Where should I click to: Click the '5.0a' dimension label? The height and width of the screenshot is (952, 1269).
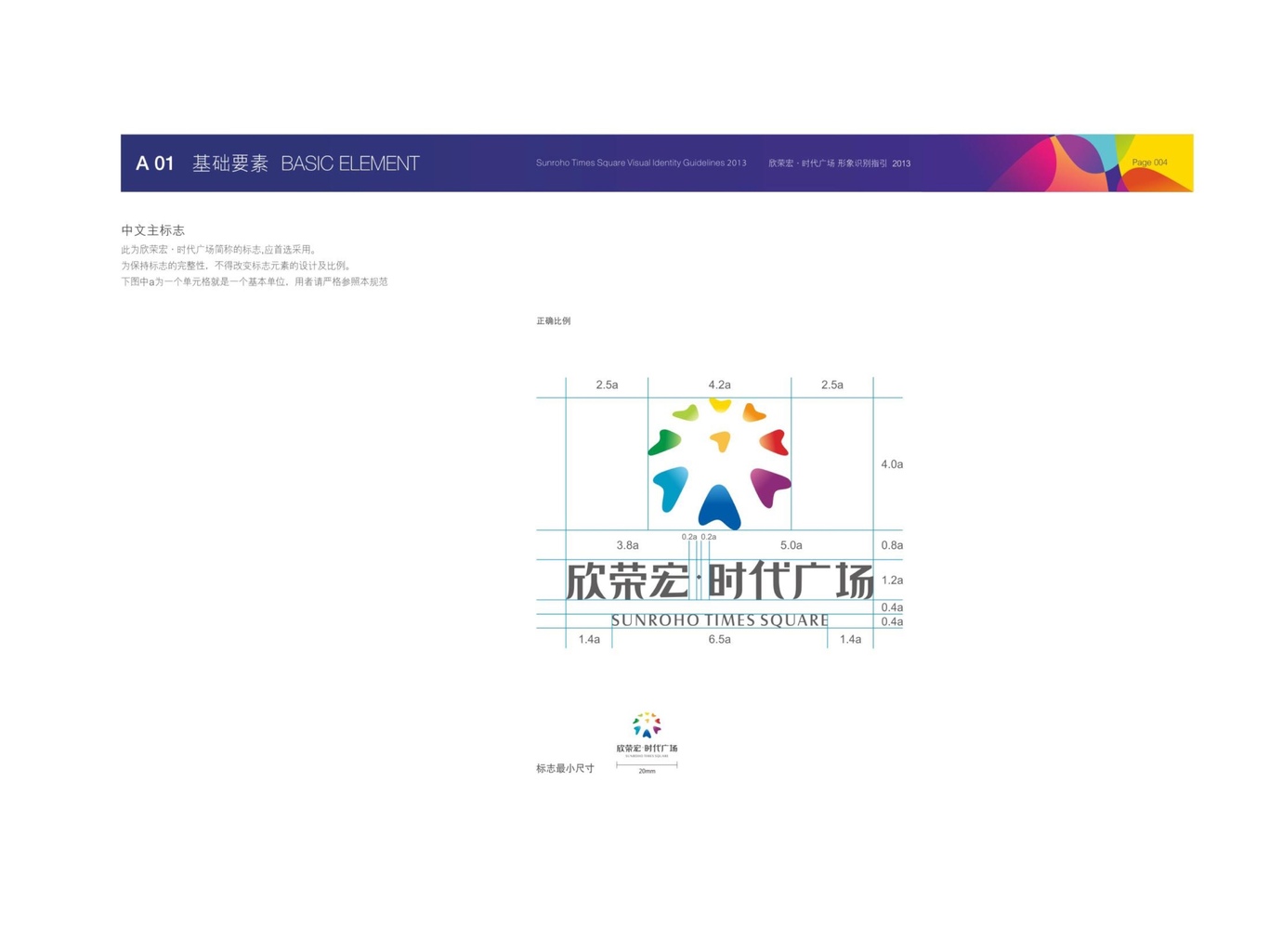click(791, 545)
